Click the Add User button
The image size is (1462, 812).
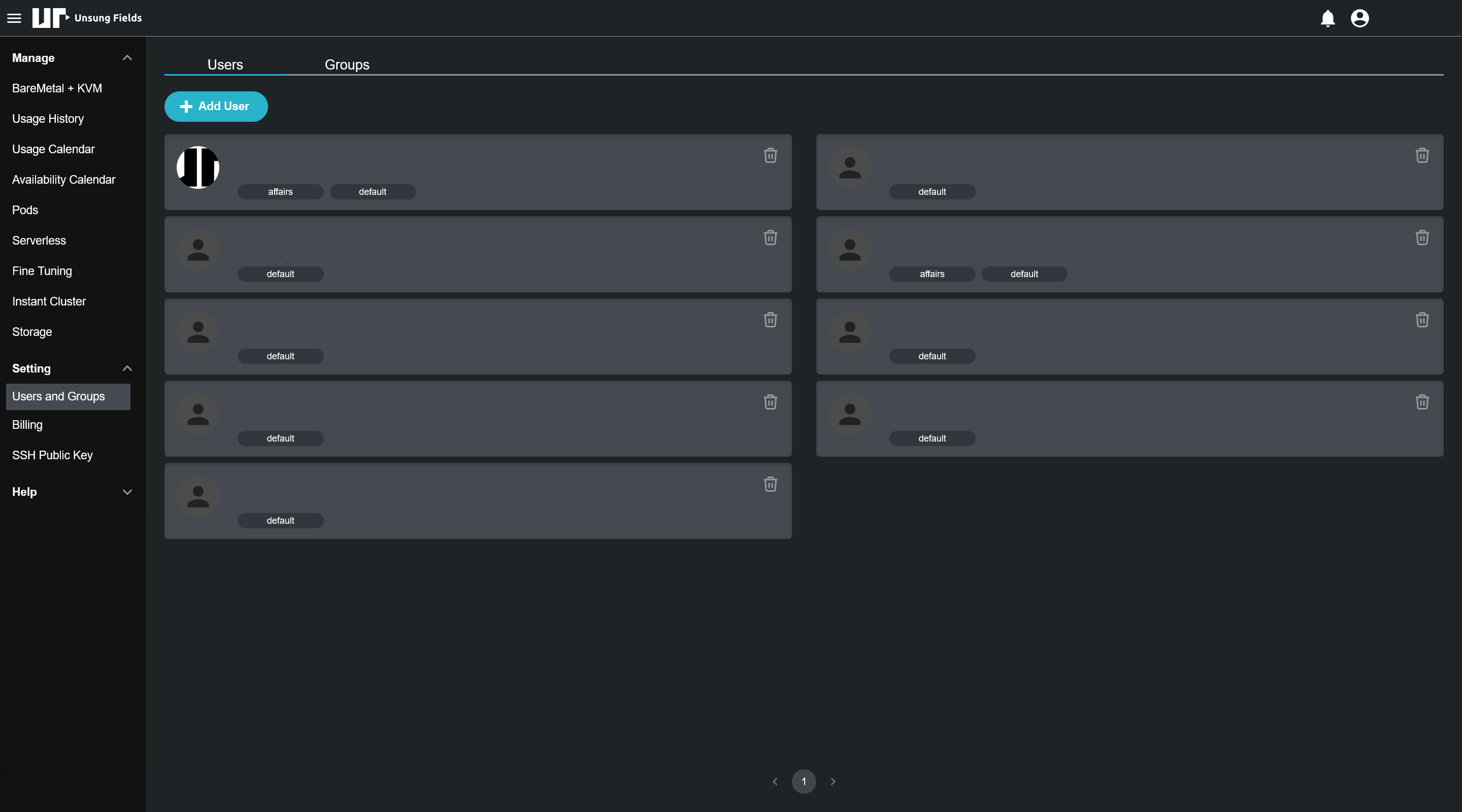point(216,106)
